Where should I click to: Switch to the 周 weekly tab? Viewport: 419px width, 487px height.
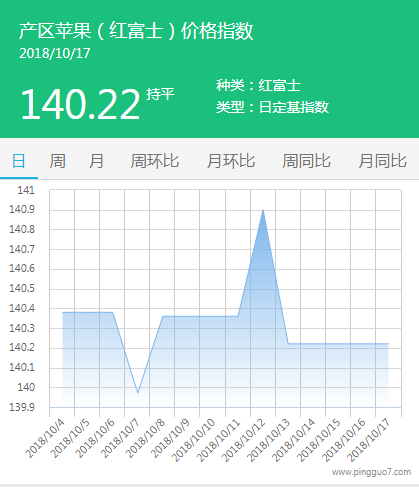point(57,161)
